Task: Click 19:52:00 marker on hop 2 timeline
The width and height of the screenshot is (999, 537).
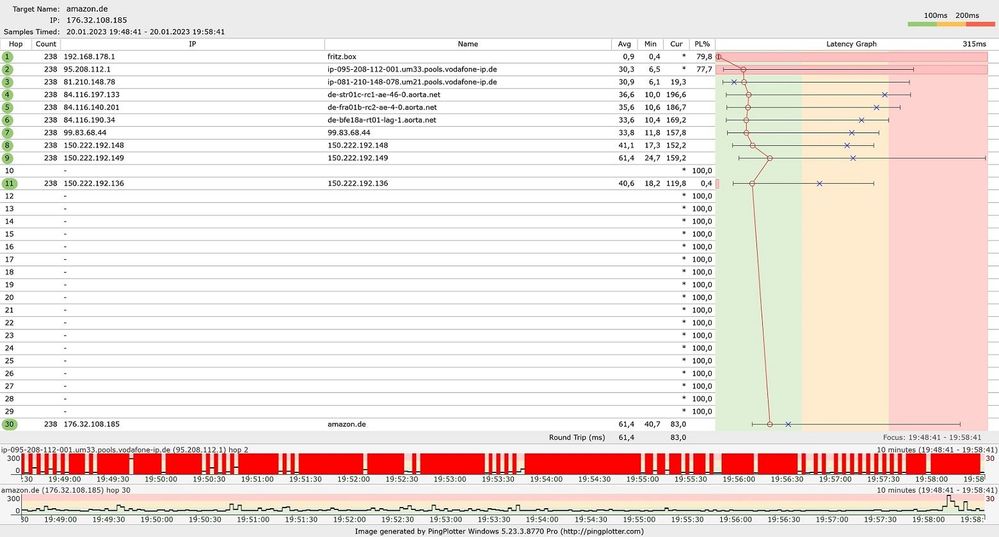Action: tap(354, 479)
